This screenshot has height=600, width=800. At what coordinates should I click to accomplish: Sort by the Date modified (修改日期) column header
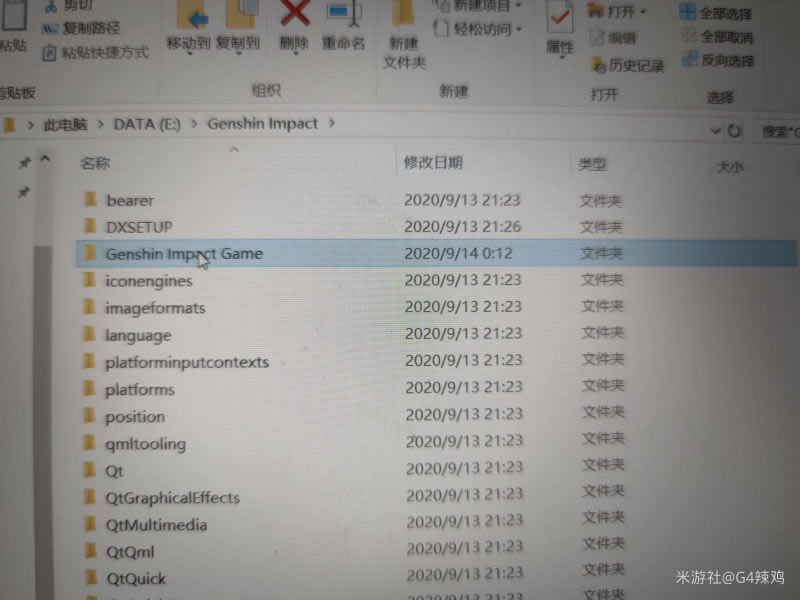point(433,162)
